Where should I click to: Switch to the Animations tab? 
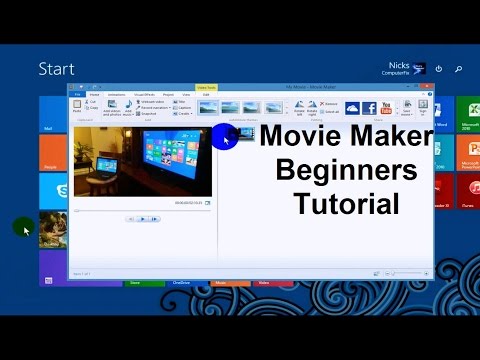(117, 95)
